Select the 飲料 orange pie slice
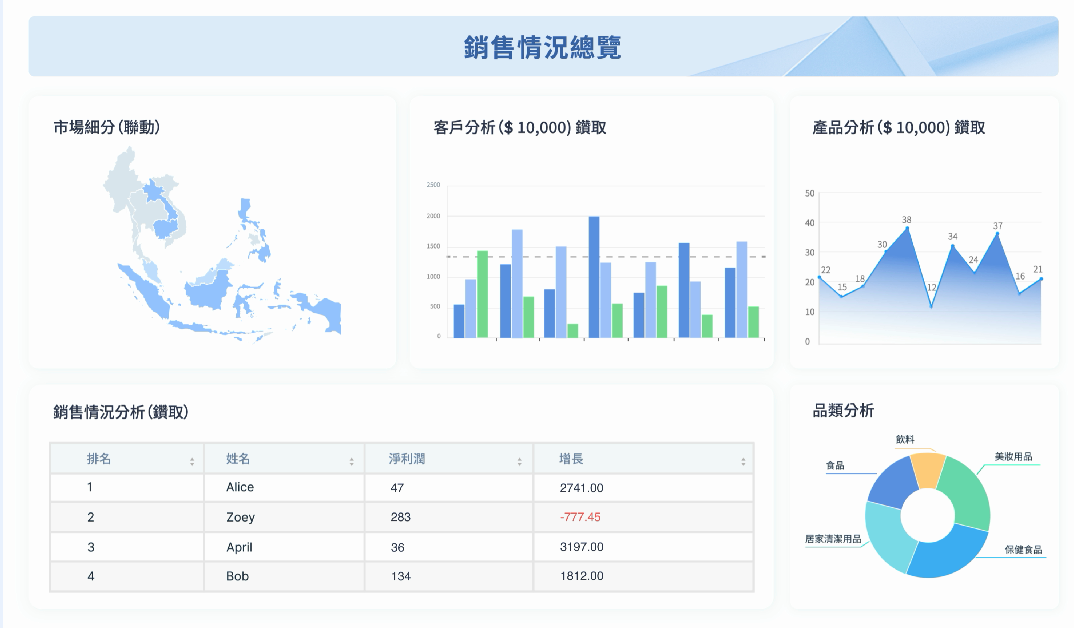 pyautogui.click(x=928, y=469)
